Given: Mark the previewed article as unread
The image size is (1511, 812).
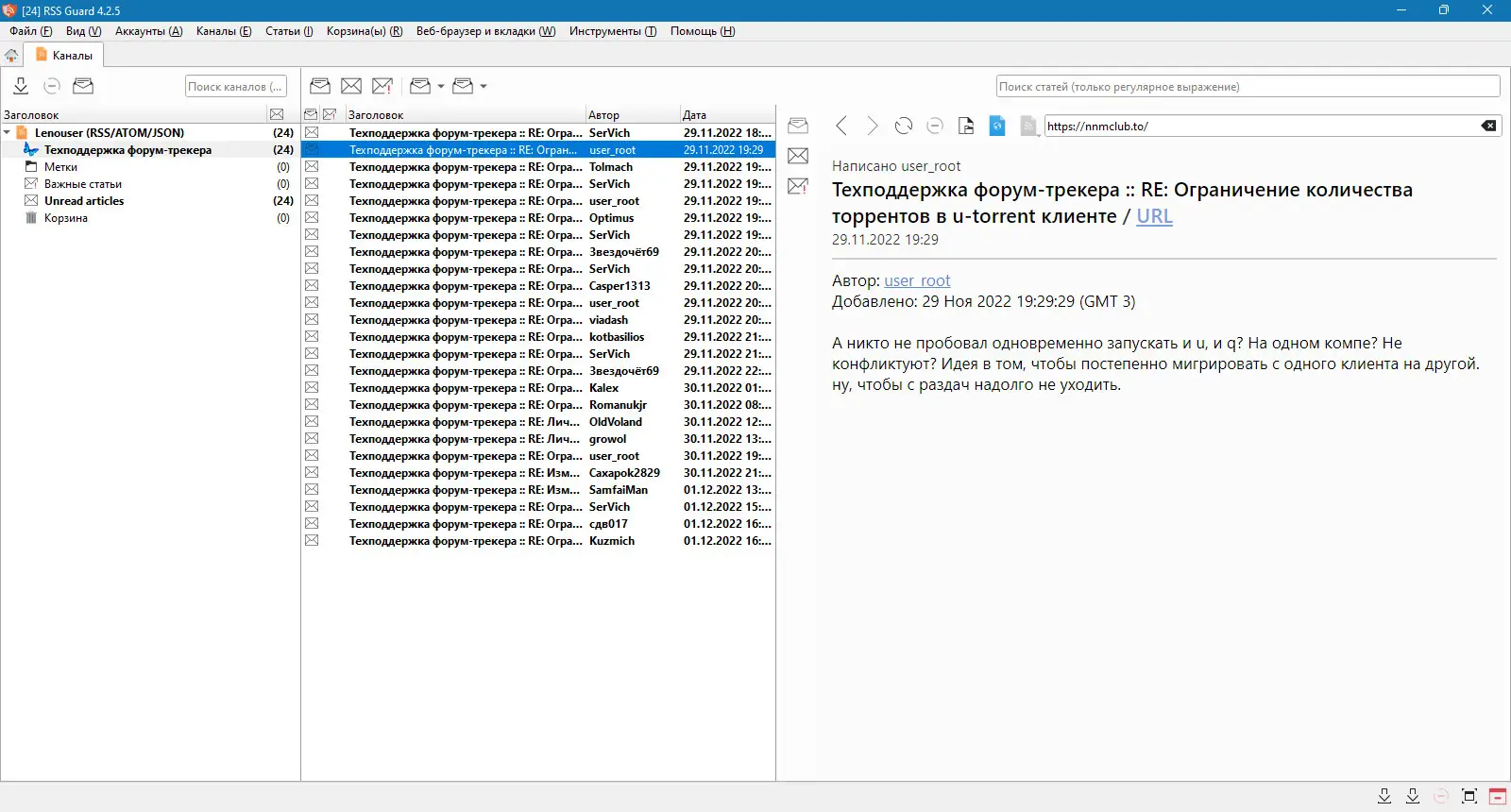Looking at the screenshot, I should coord(798,156).
